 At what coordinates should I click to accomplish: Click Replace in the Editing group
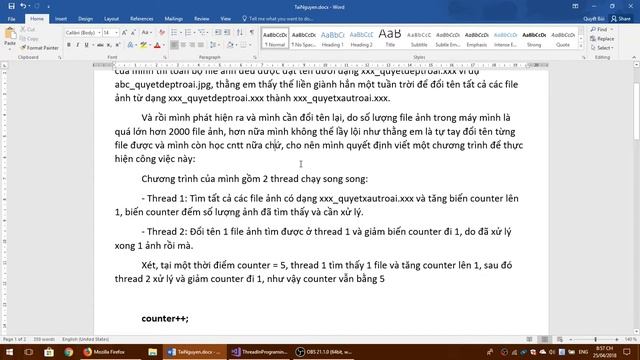pyautogui.click(x=602, y=39)
